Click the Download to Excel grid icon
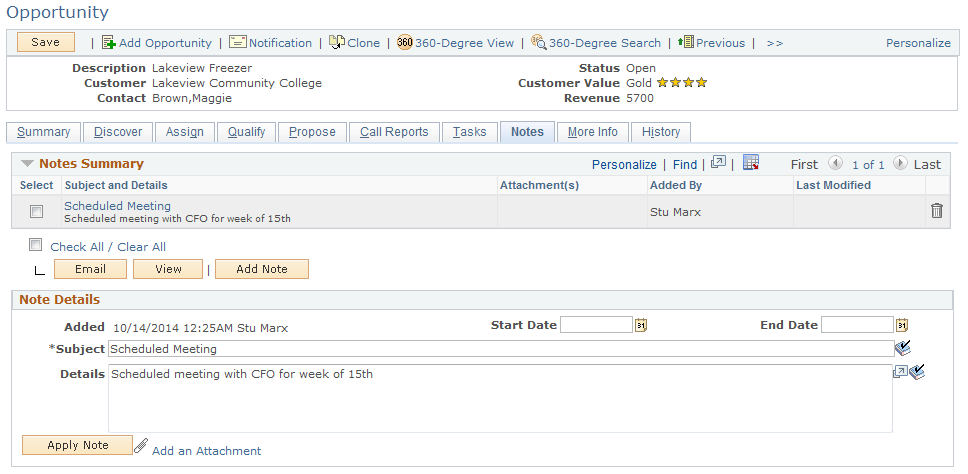Image resolution: width=968 pixels, height=474 pixels. [751, 163]
